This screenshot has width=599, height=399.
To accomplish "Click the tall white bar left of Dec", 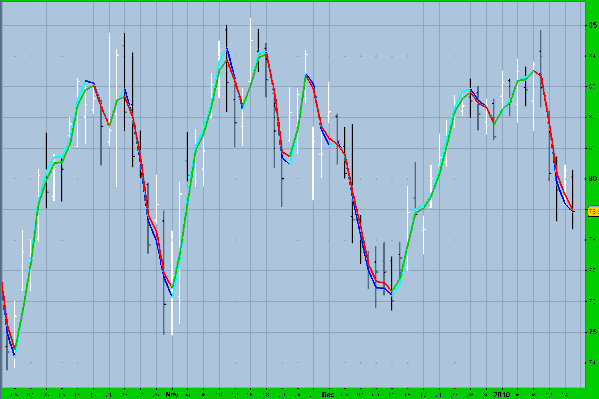I will pos(313,164).
